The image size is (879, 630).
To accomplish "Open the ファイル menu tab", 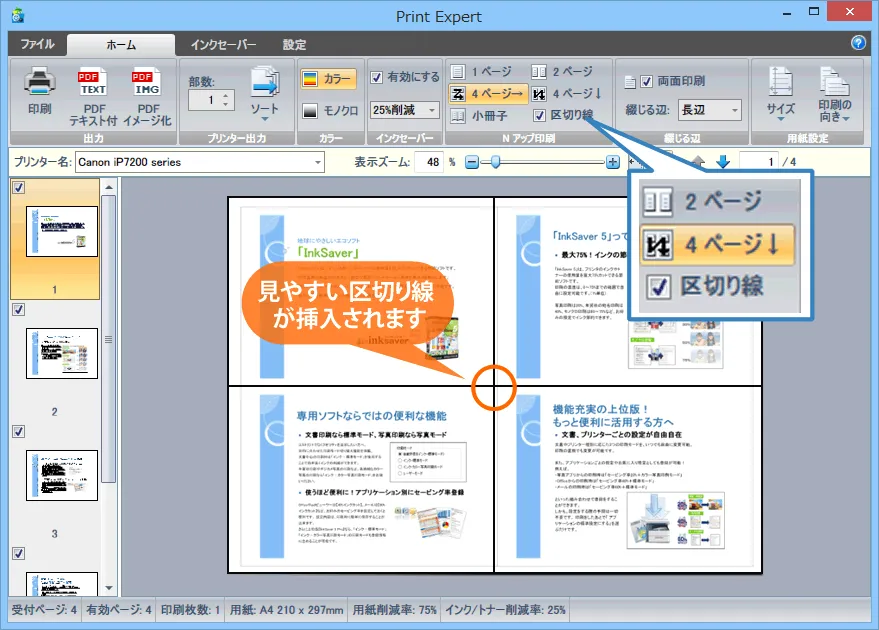I will (x=37, y=44).
